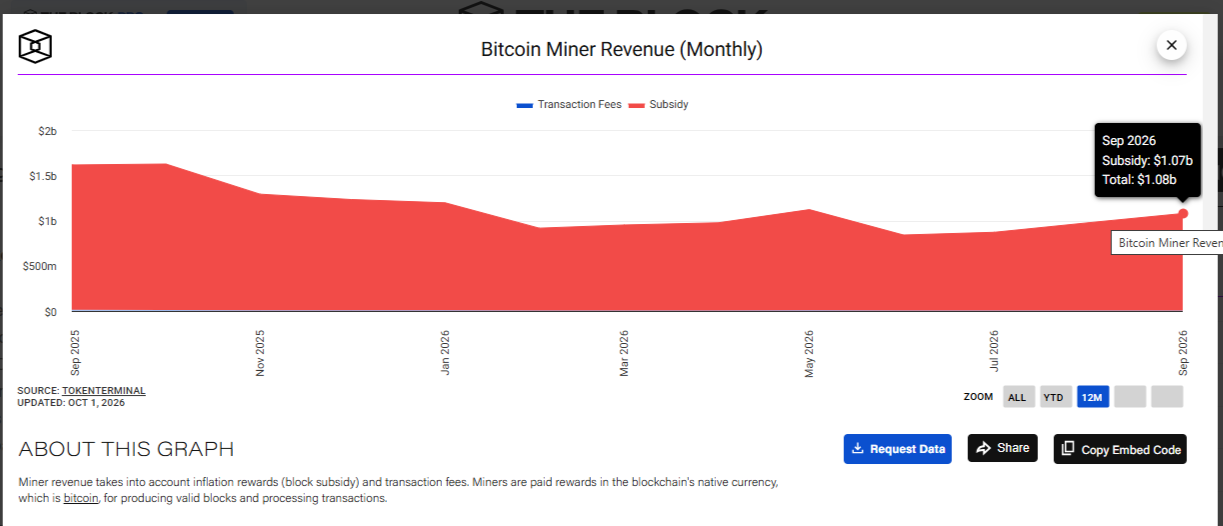Image resolution: width=1223 pixels, height=526 pixels.
Task: Click the May 2026 axis label
Action: [809, 353]
